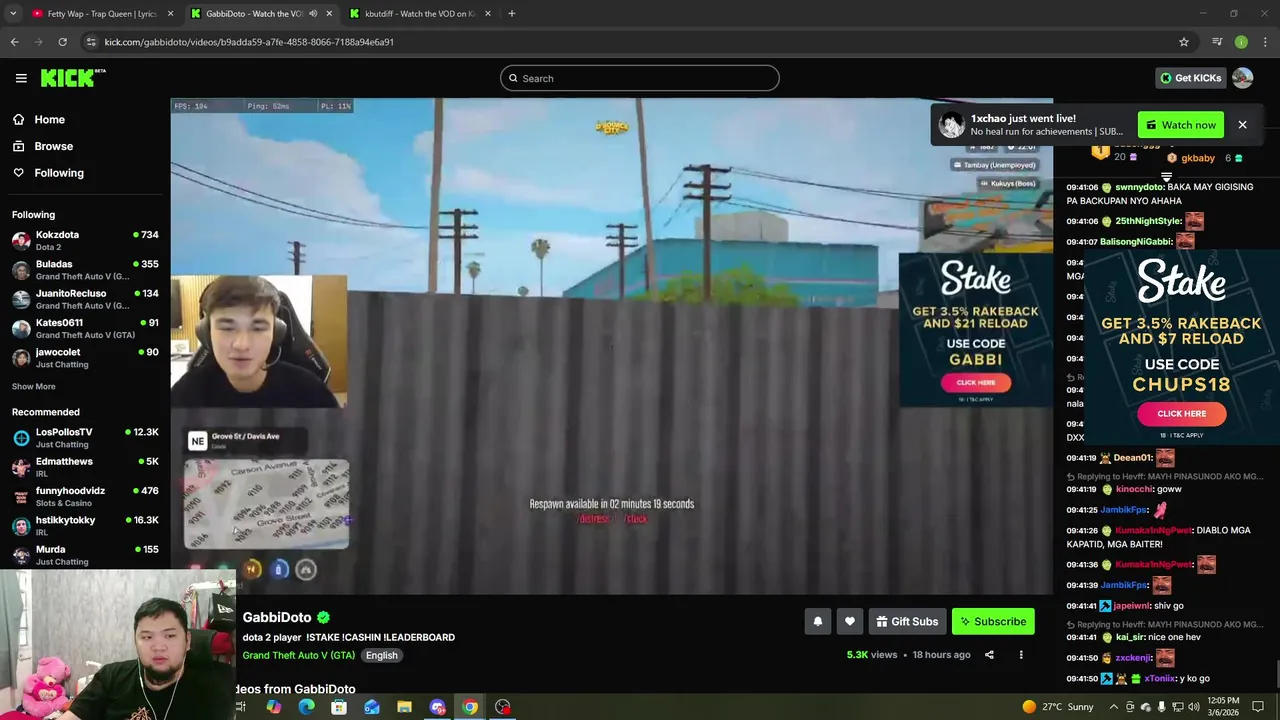Open the video more options menu
The image size is (1280, 720).
(1021, 655)
